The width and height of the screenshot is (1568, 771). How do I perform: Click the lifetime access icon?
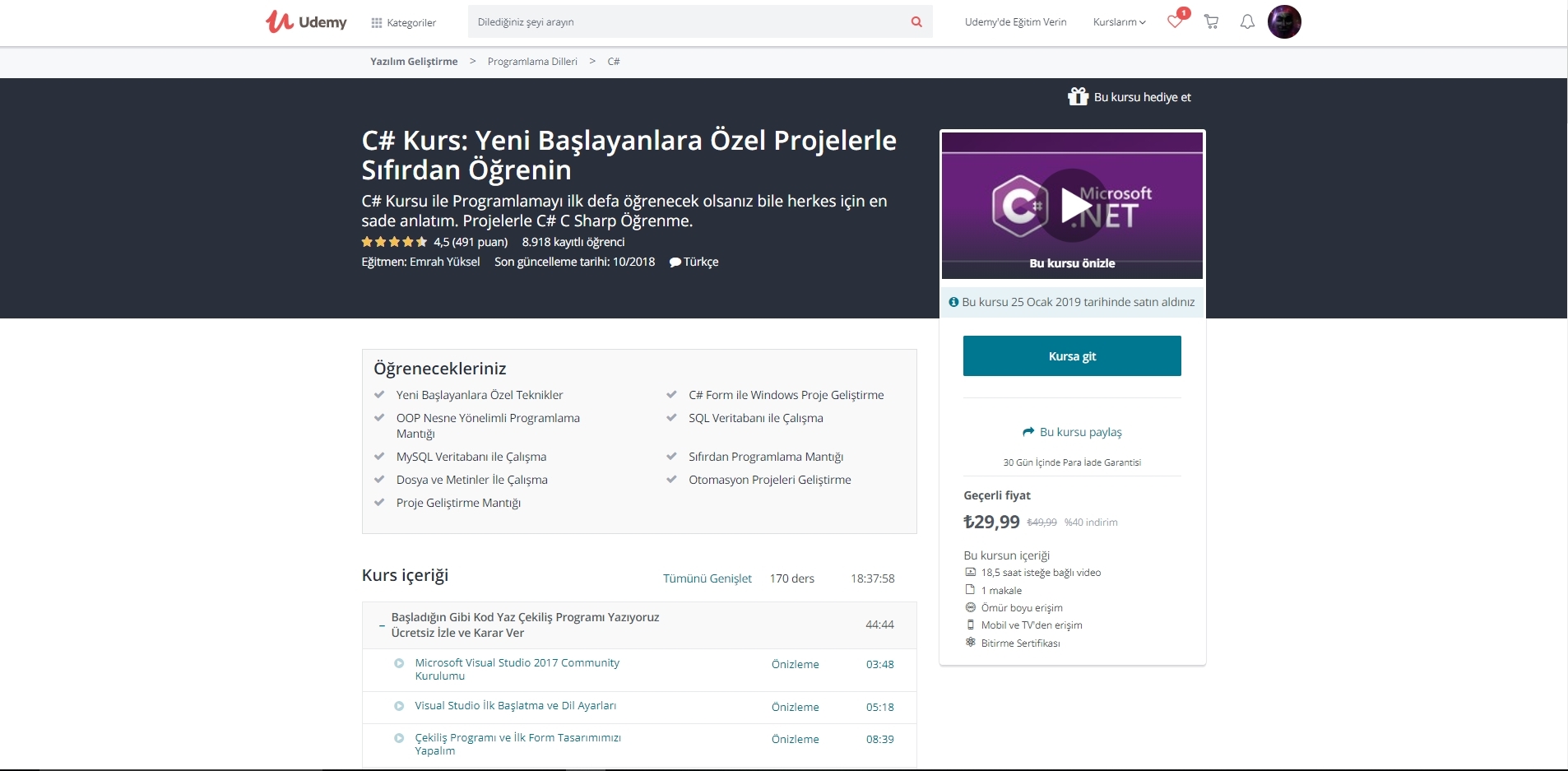tap(970, 607)
